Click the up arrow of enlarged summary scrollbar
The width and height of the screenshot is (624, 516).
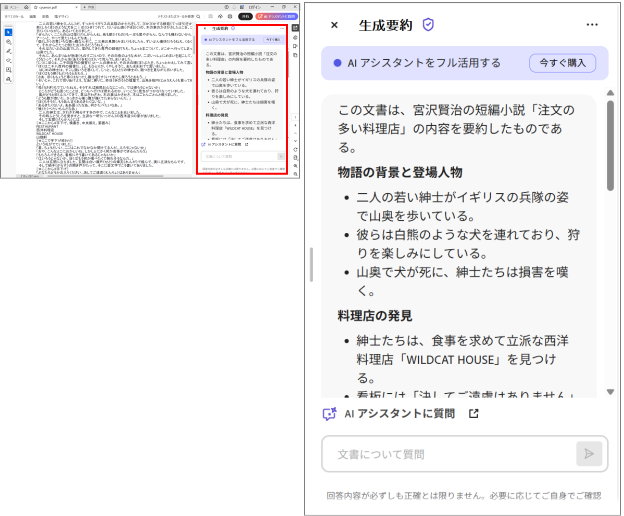(x=610, y=93)
